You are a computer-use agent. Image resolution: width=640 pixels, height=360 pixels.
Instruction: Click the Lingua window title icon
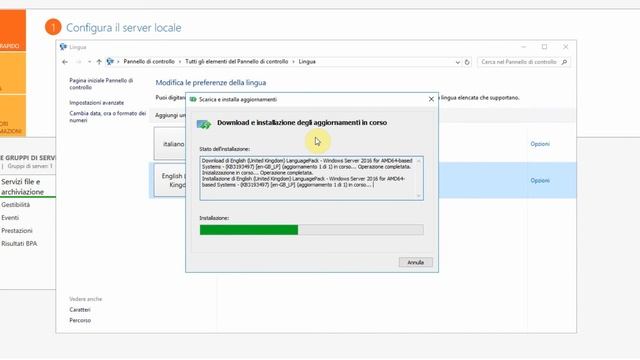63,47
